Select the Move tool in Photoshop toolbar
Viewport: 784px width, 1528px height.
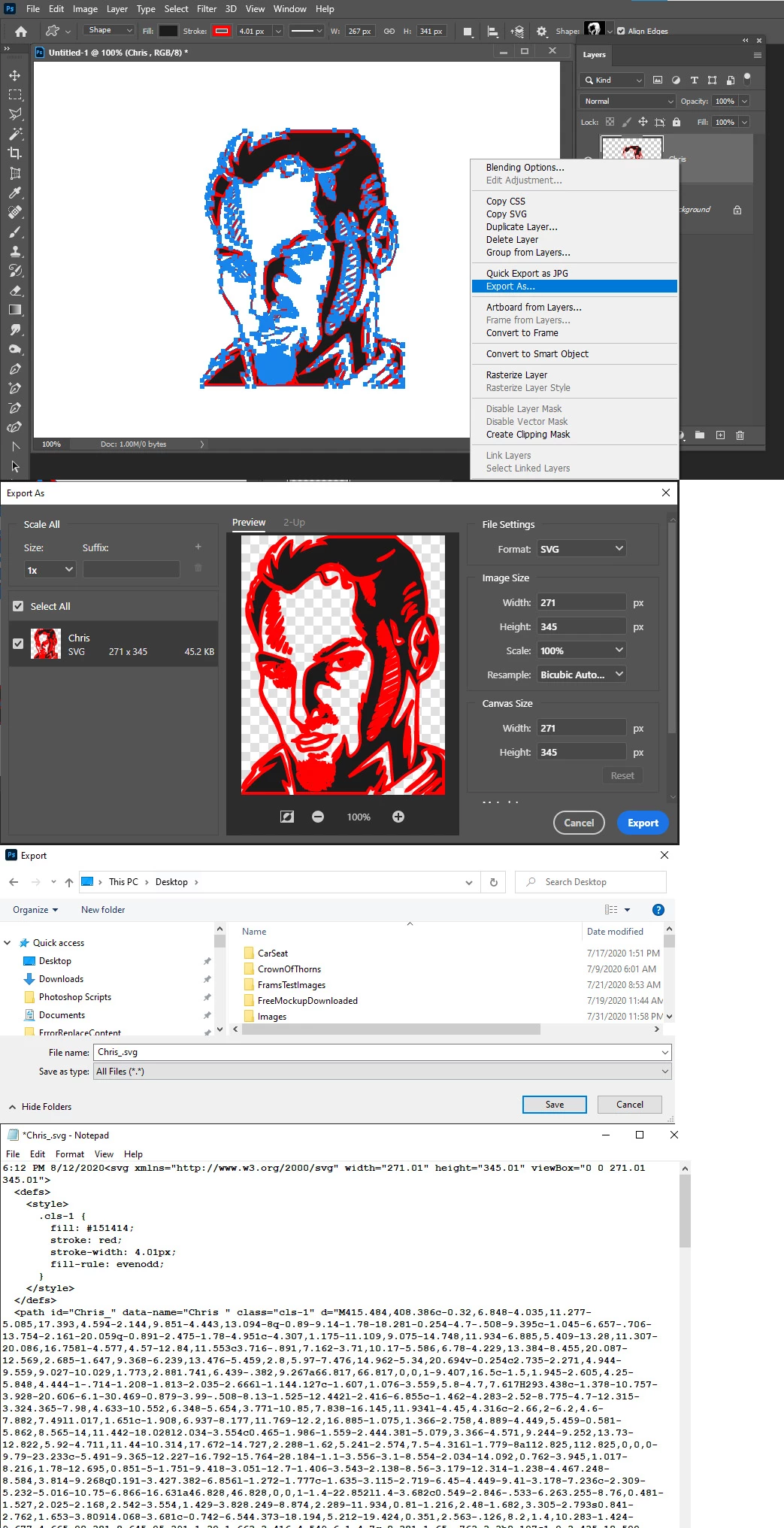point(15,75)
